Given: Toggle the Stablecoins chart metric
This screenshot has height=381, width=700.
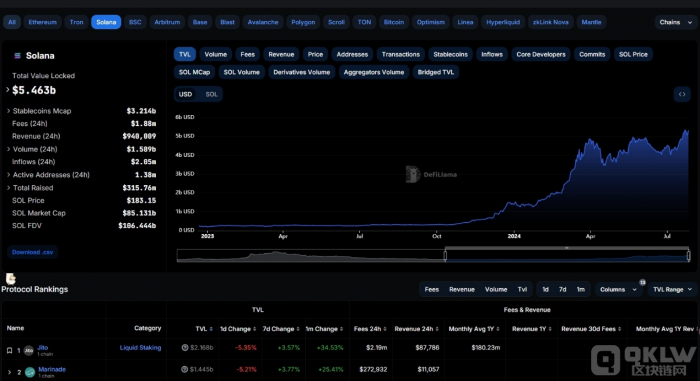Looking at the screenshot, I should 450,54.
